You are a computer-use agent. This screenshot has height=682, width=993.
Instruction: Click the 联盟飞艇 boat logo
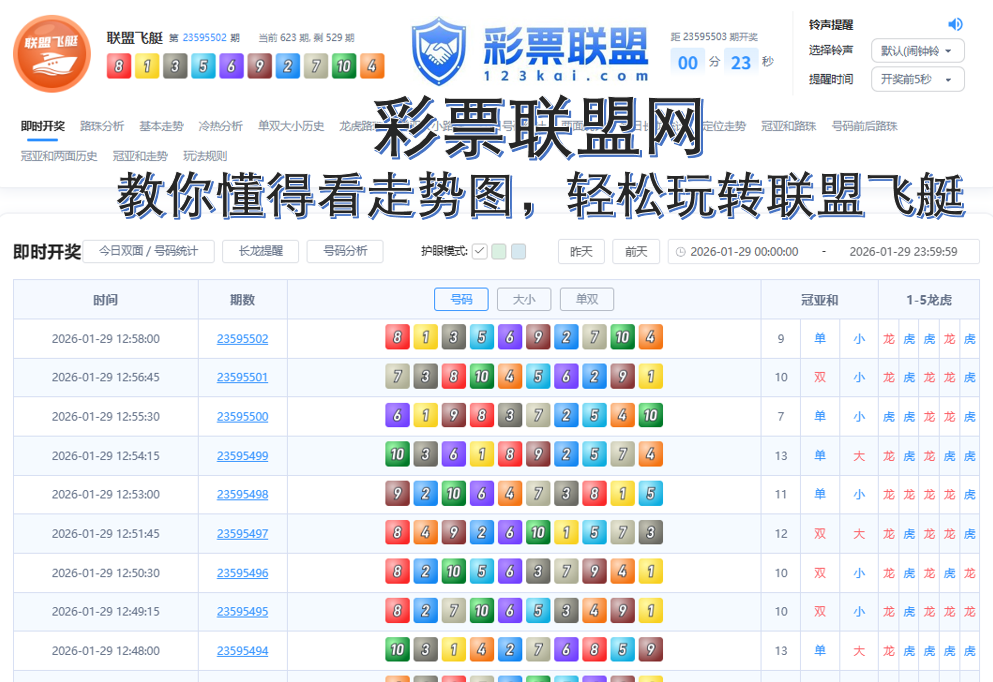[51, 53]
